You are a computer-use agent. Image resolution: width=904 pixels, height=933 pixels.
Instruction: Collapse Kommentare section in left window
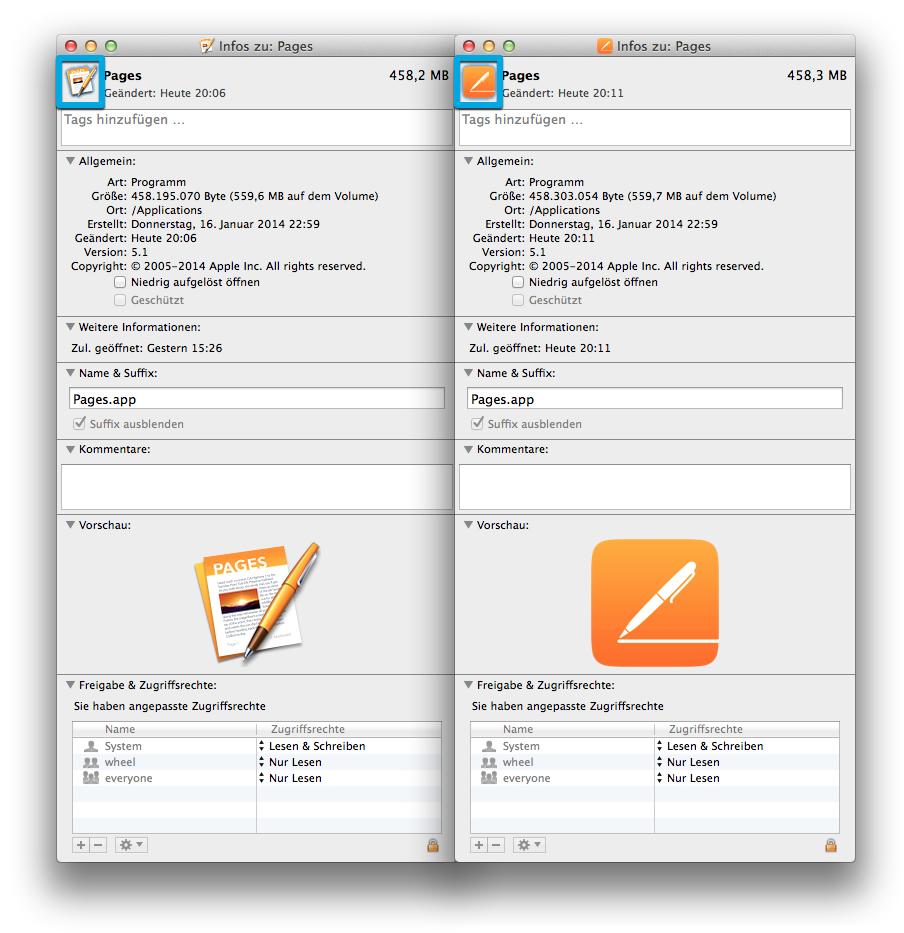click(x=70, y=449)
